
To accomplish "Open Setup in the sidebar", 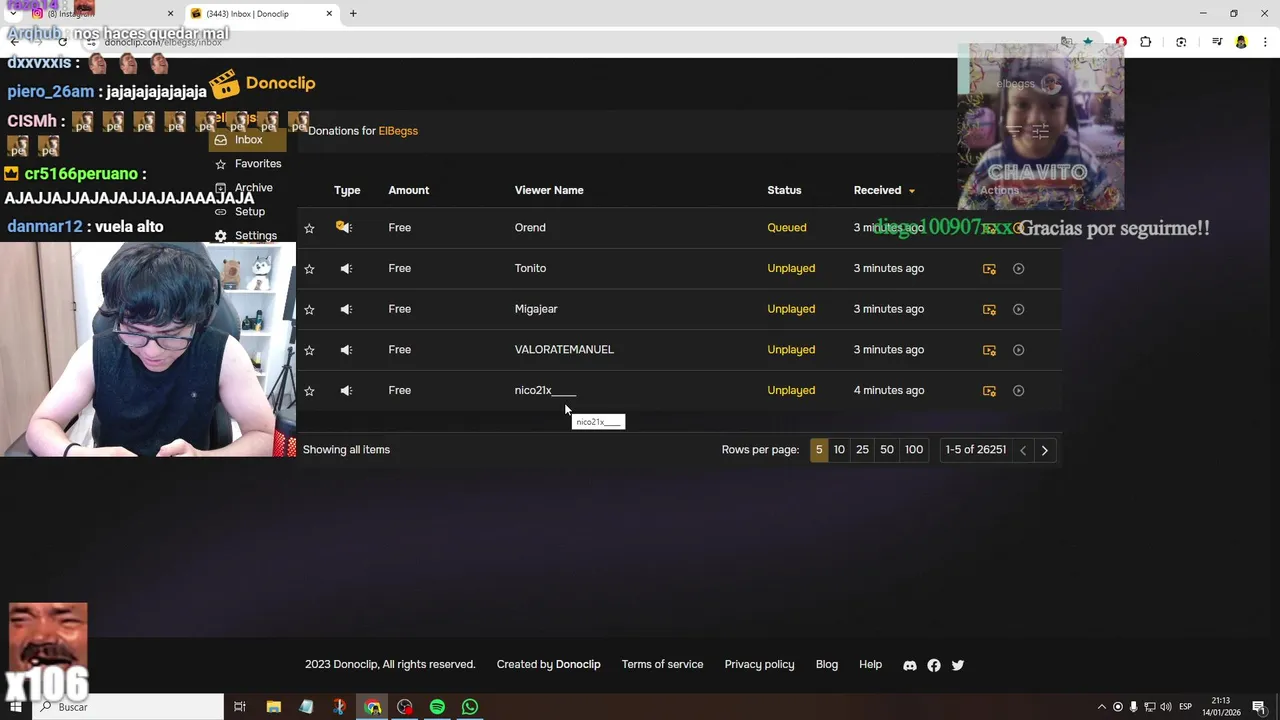I will point(247,212).
